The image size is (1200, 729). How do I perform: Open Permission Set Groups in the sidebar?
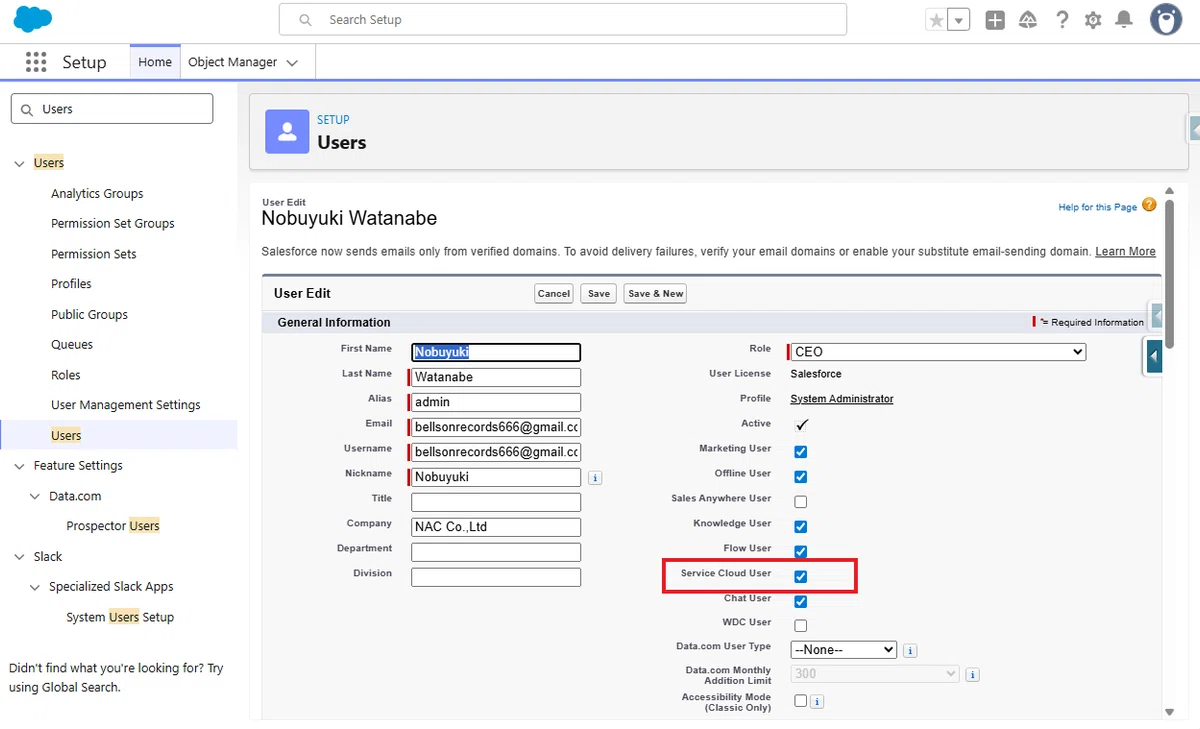(113, 224)
